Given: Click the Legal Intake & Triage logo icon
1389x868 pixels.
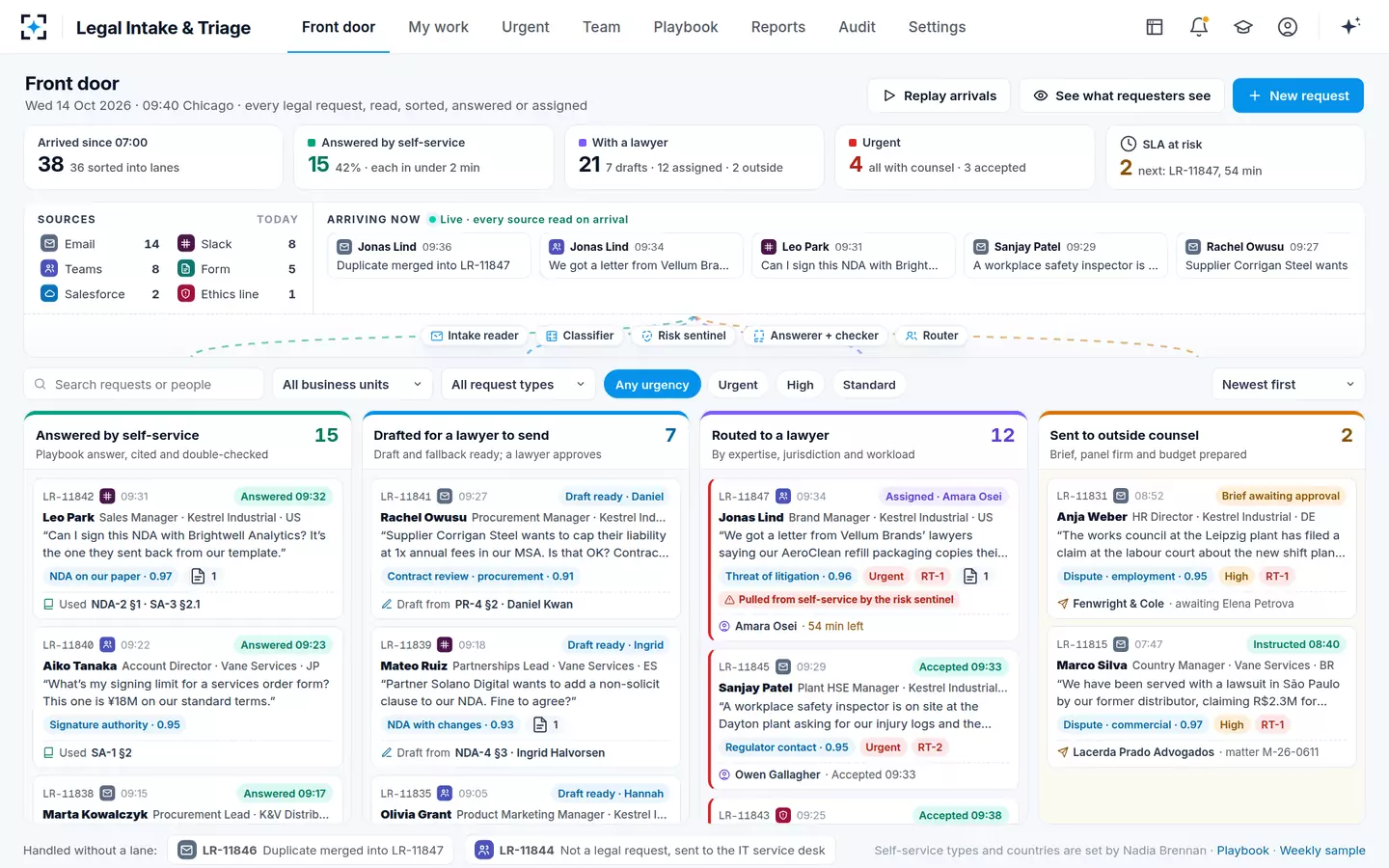Looking at the screenshot, I should (34, 27).
